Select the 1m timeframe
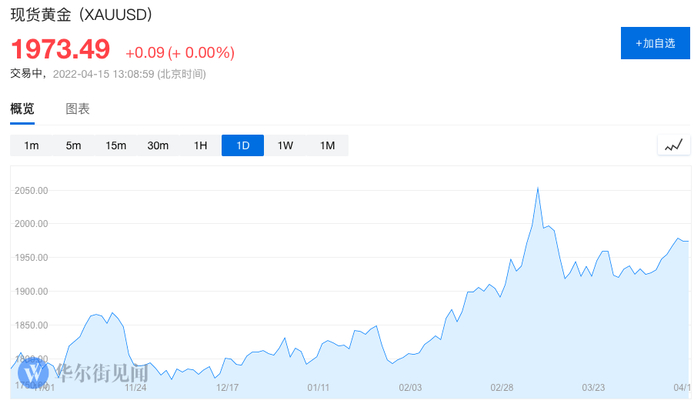The image size is (700, 407). coord(31,146)
